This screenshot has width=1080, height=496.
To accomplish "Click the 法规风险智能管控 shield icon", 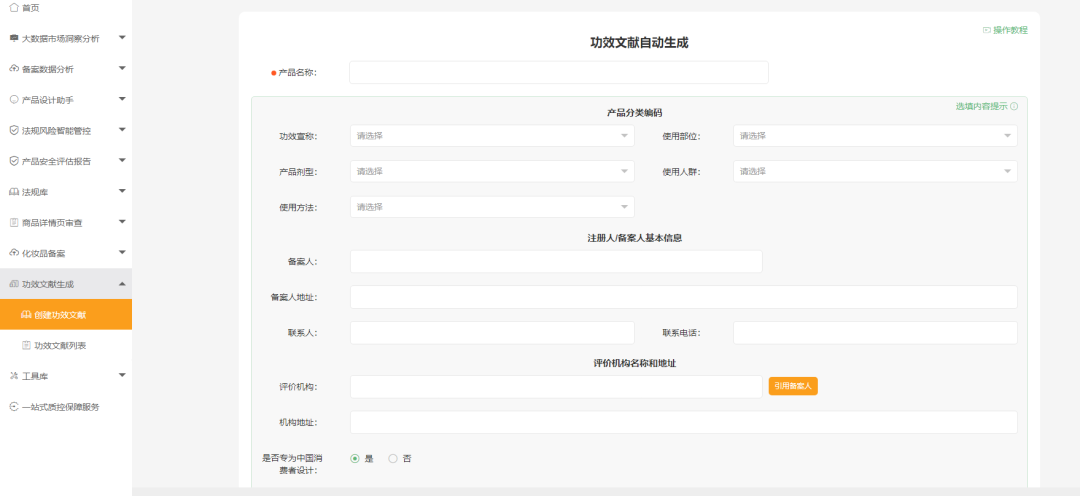I will [14, 130].
